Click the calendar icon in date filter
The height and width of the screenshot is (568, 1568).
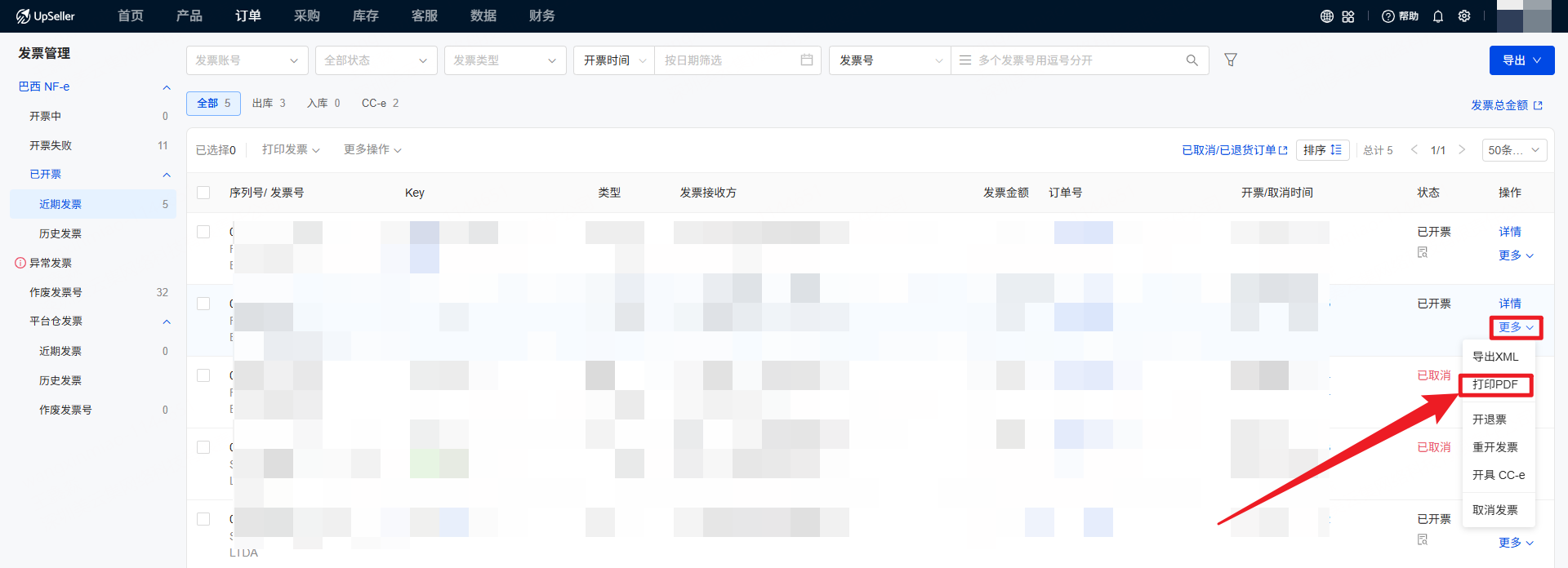(x=807, y=60)
